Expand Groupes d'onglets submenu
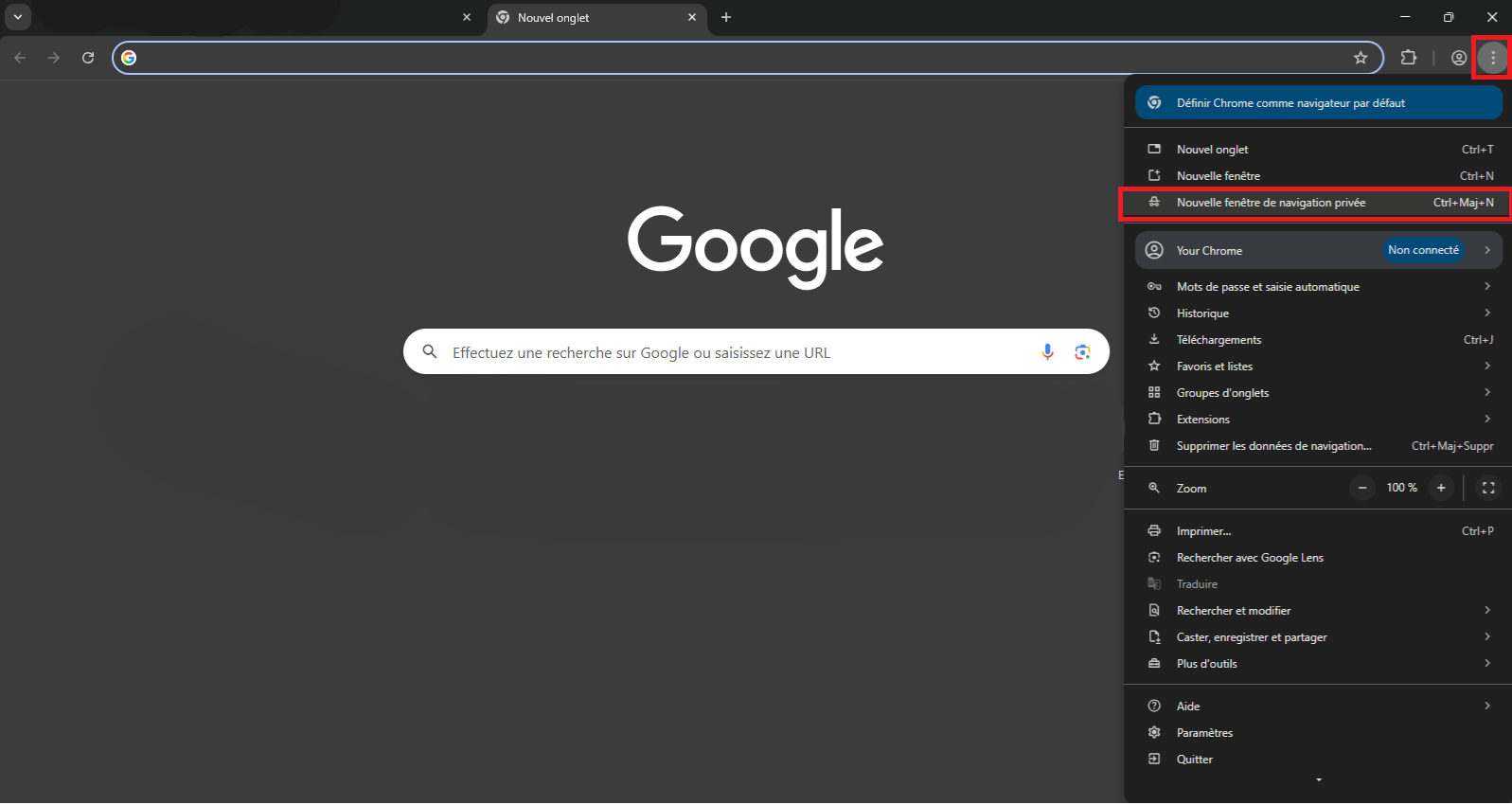The width and height of the screenshot is (1512, 805). [1319, 393]
